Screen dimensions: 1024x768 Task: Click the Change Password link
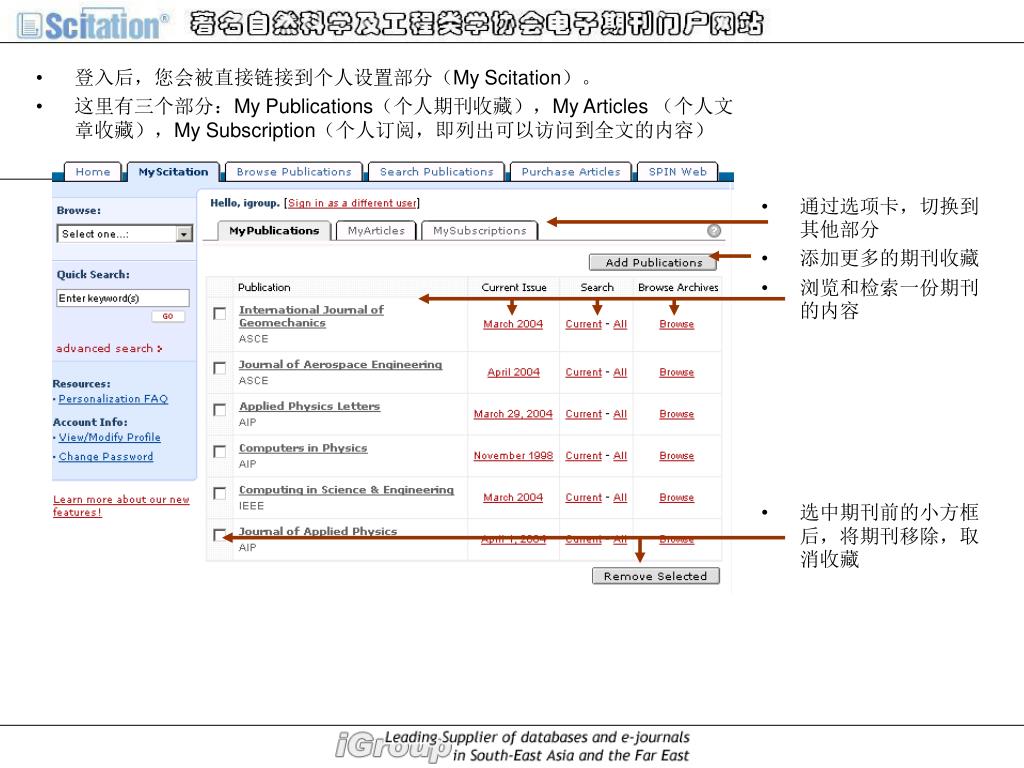tap(106, 456)
